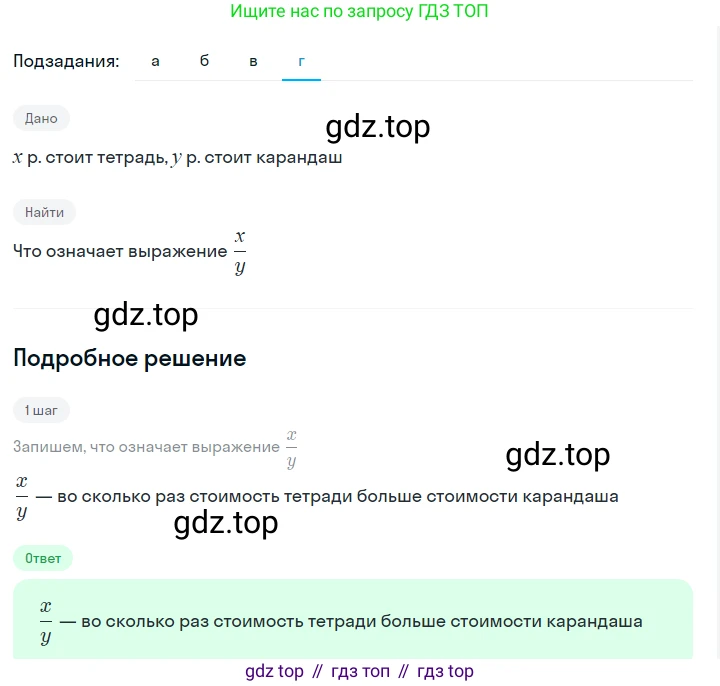Select subtask tab б
720x686 pixels.
(204, 61)
